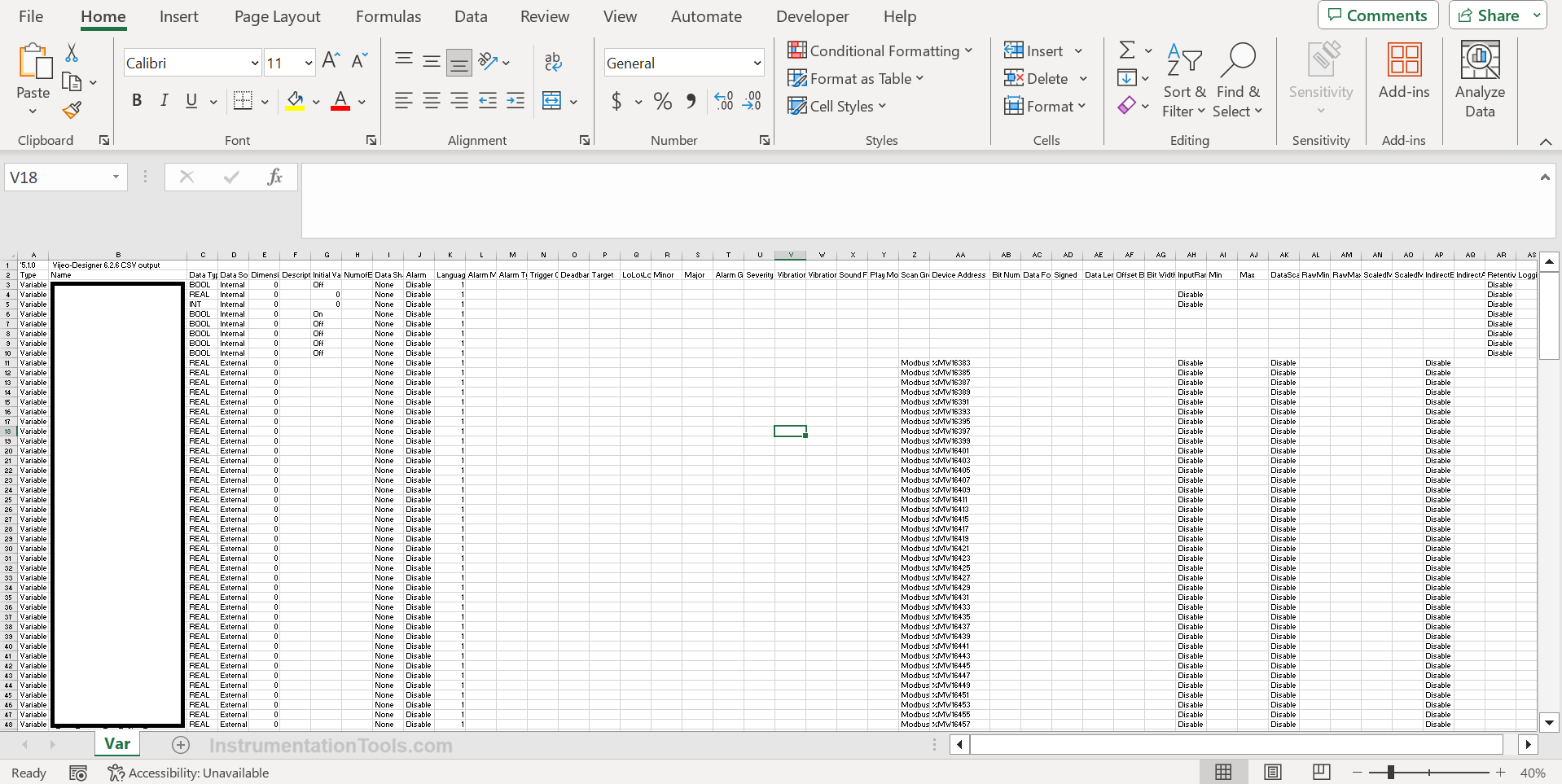Decrease the indent
Screen dimensions: 1562x784
coord(488,101)
